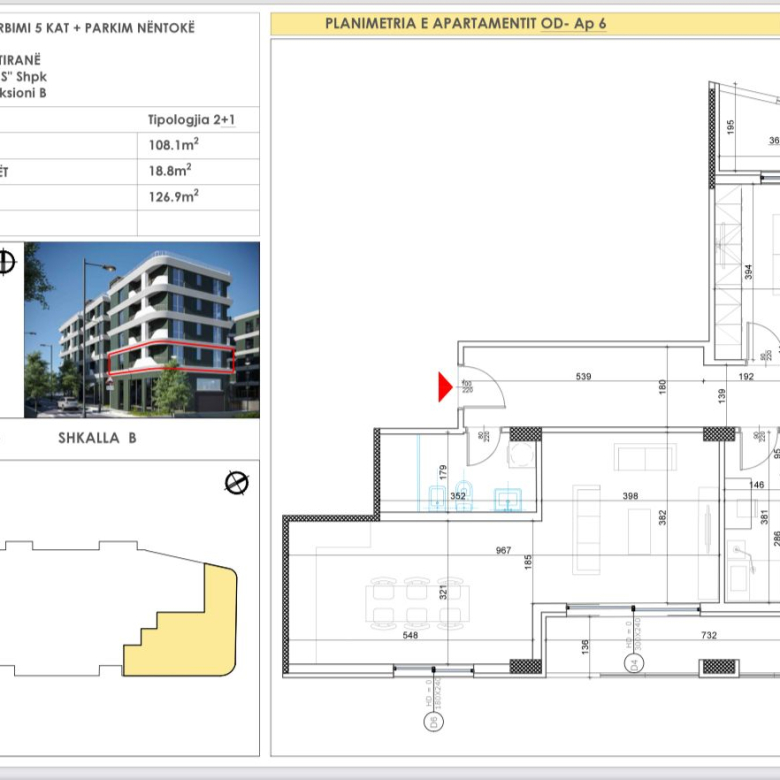
Task: Click the building render thumbnail
Action: click(x=141, y=330)
